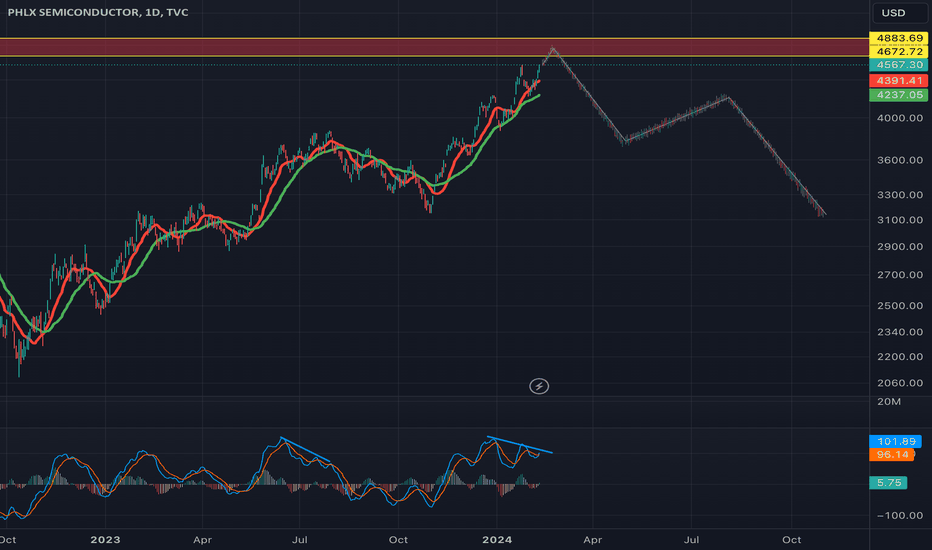This screenshot has width=932, height=550.
Task: Click the Apr label between 2023 and Jul on the time axis
Action: (202, 540)
